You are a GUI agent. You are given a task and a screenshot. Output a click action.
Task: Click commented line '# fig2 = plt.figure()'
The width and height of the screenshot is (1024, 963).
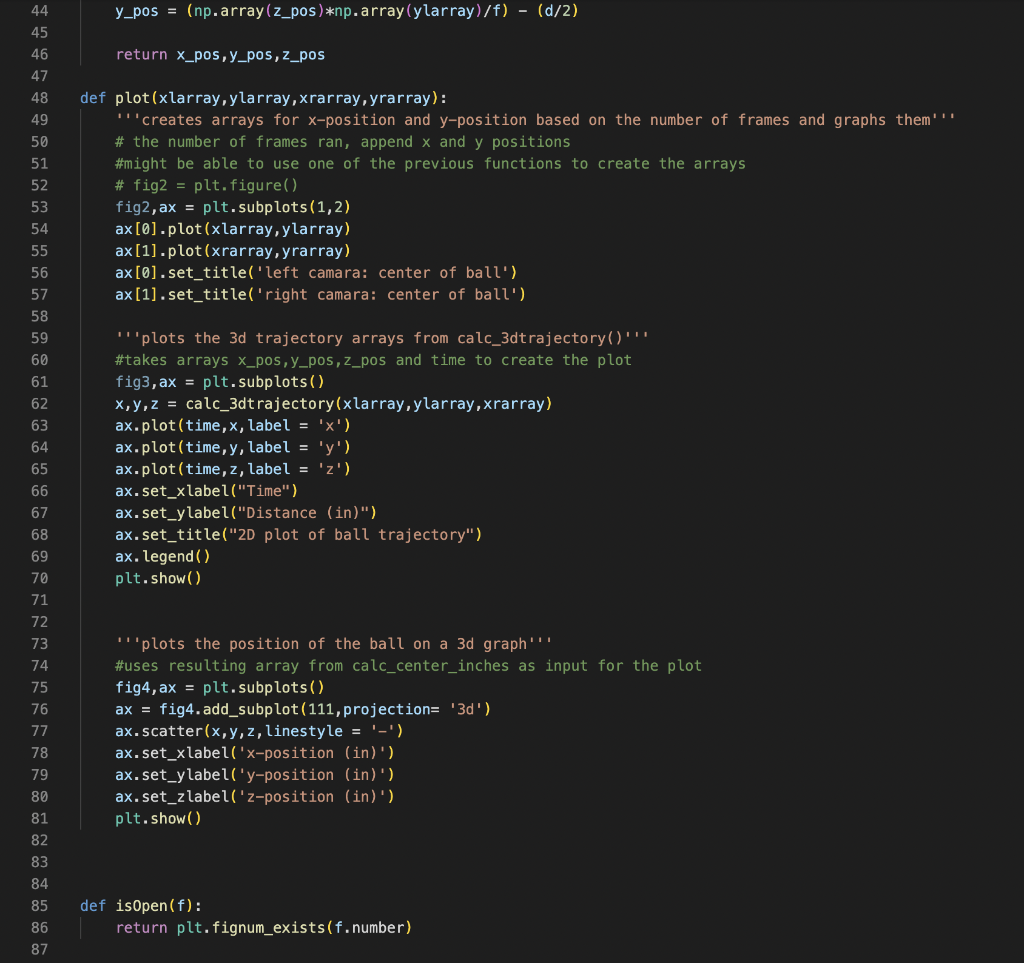point(206,185)
